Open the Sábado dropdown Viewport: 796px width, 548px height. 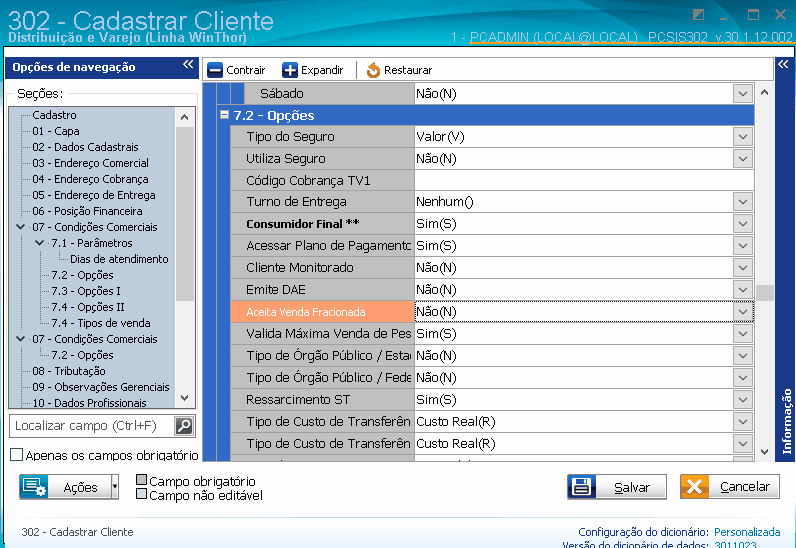pos(743,94)
